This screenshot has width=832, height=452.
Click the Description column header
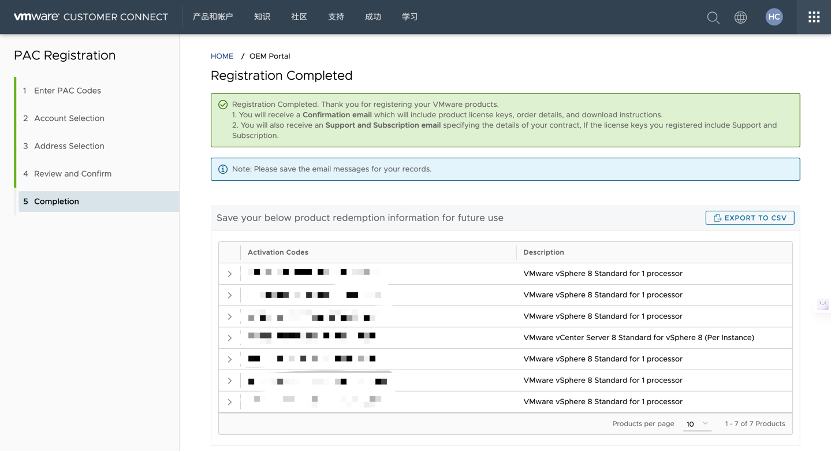[x=544, y=253]
